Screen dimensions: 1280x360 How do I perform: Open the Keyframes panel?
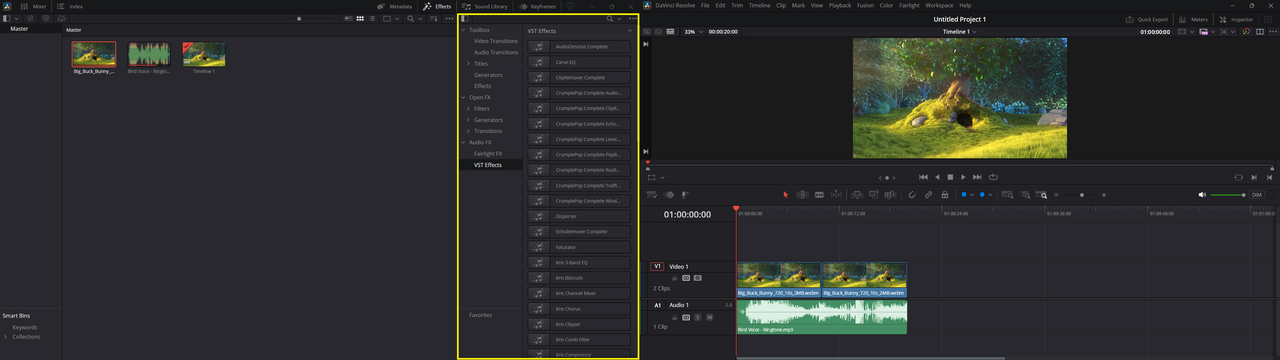tap(538, 6)
